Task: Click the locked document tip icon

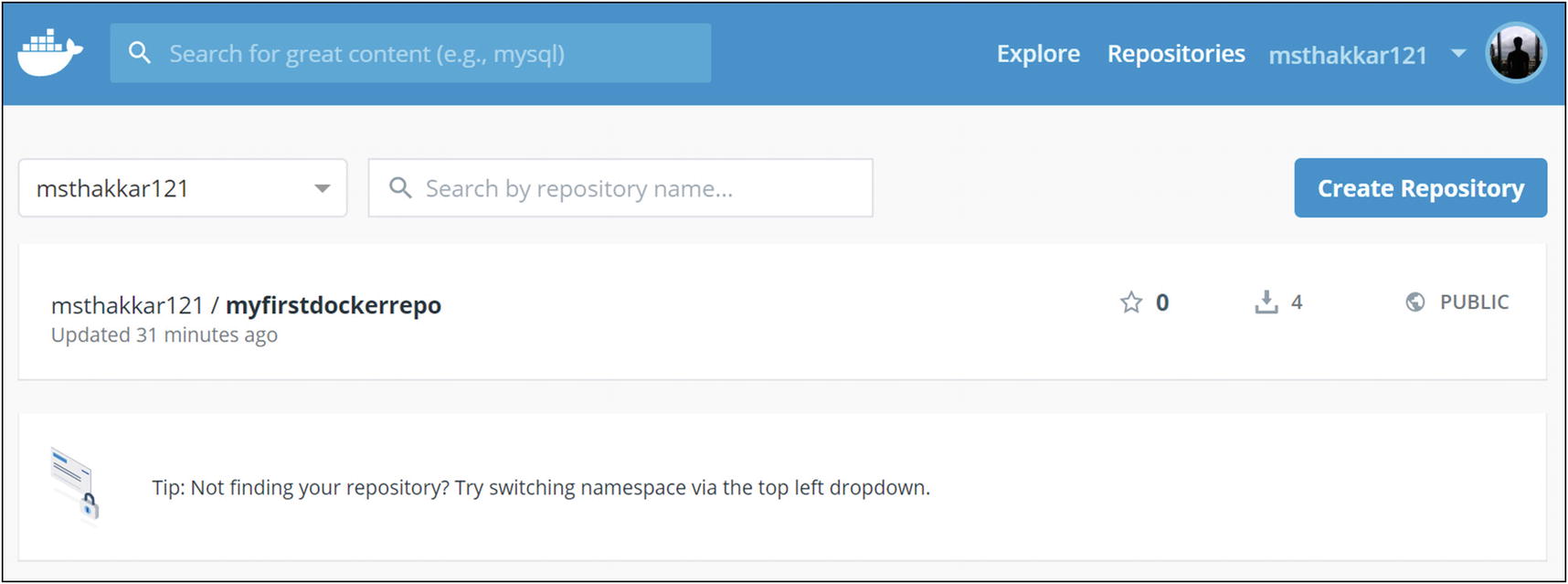Action: tap(76, 484)
